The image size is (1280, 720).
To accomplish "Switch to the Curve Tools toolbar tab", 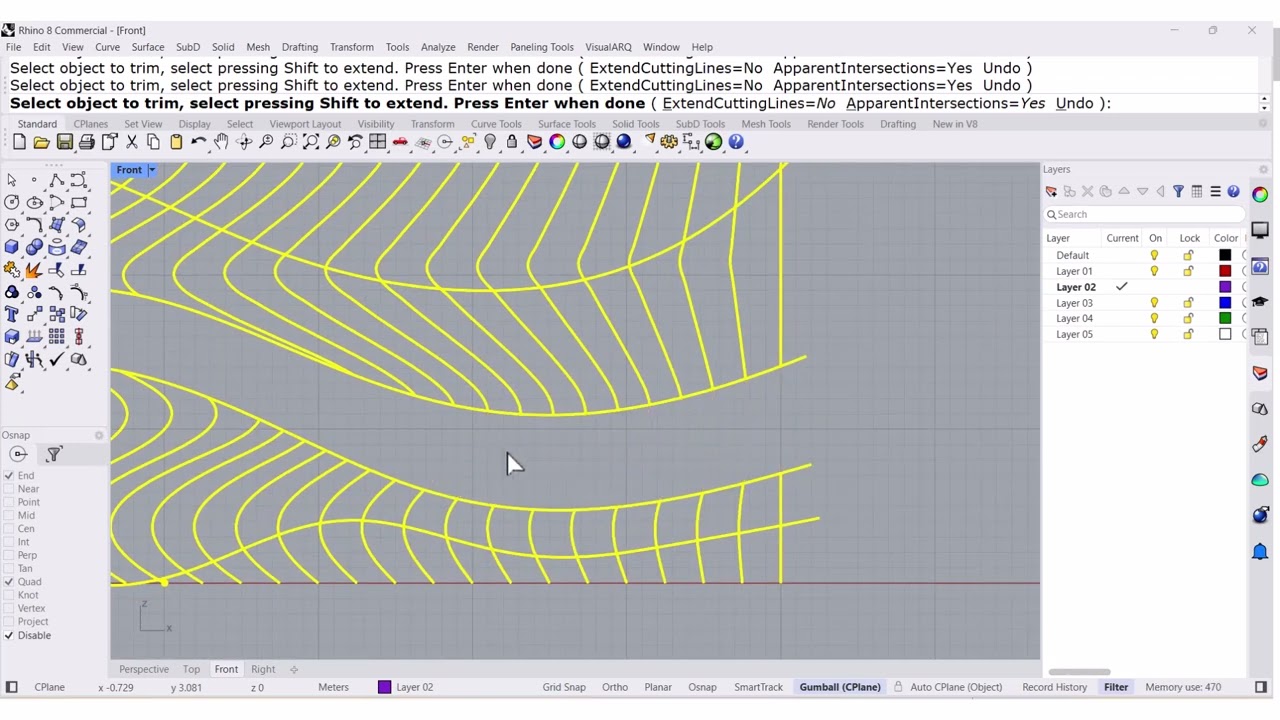I will point(496,124).
